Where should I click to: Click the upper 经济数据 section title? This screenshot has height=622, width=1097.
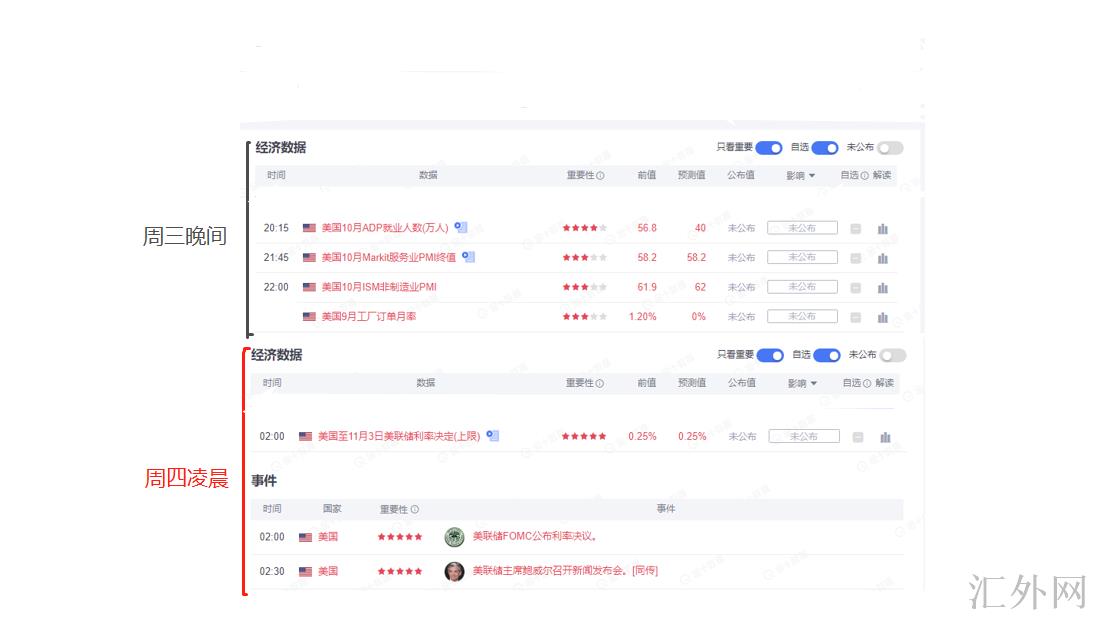[281, 148]
